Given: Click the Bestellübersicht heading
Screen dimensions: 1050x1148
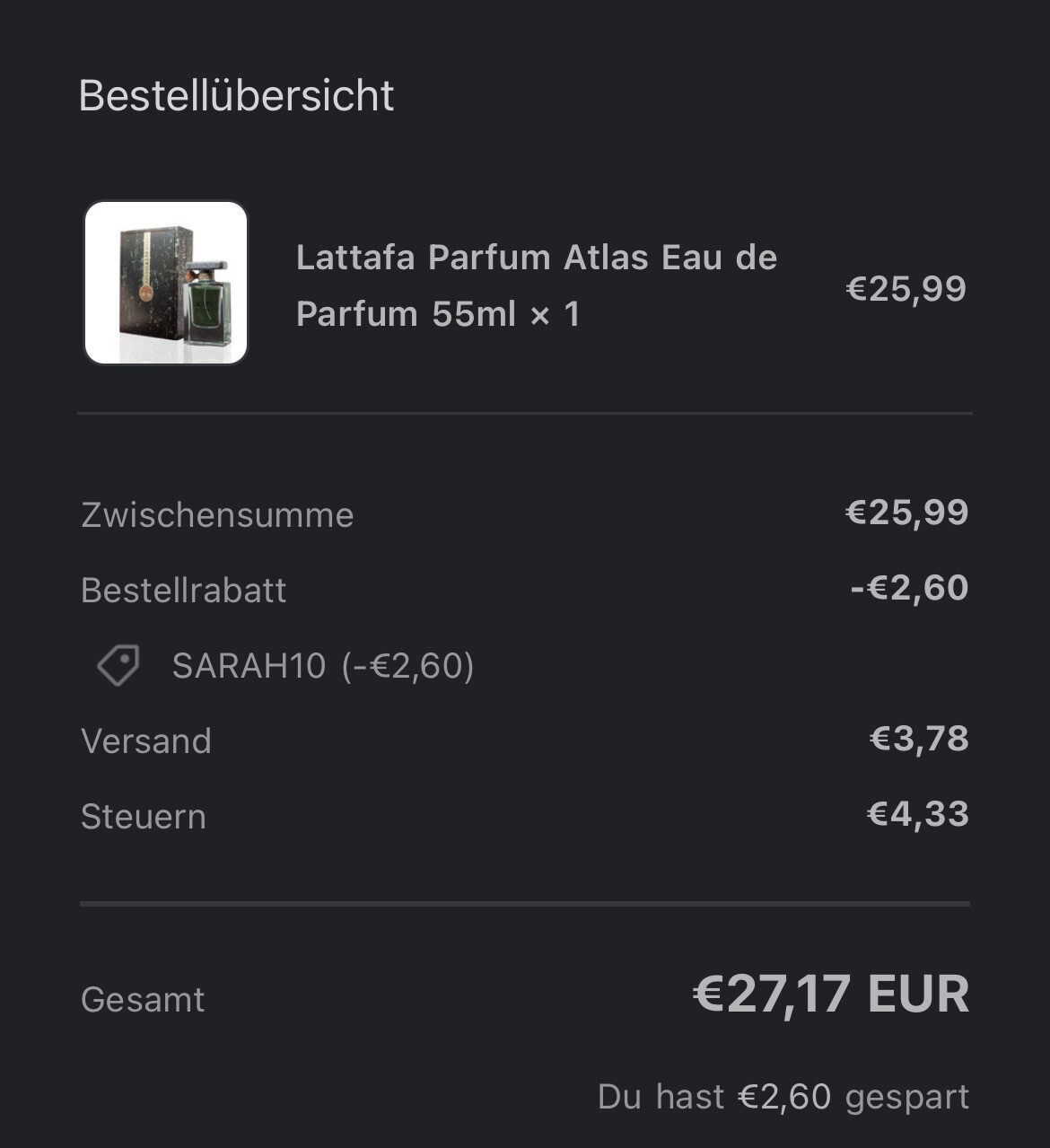Looking at the screenshot, I should click(x=236, y=96).
